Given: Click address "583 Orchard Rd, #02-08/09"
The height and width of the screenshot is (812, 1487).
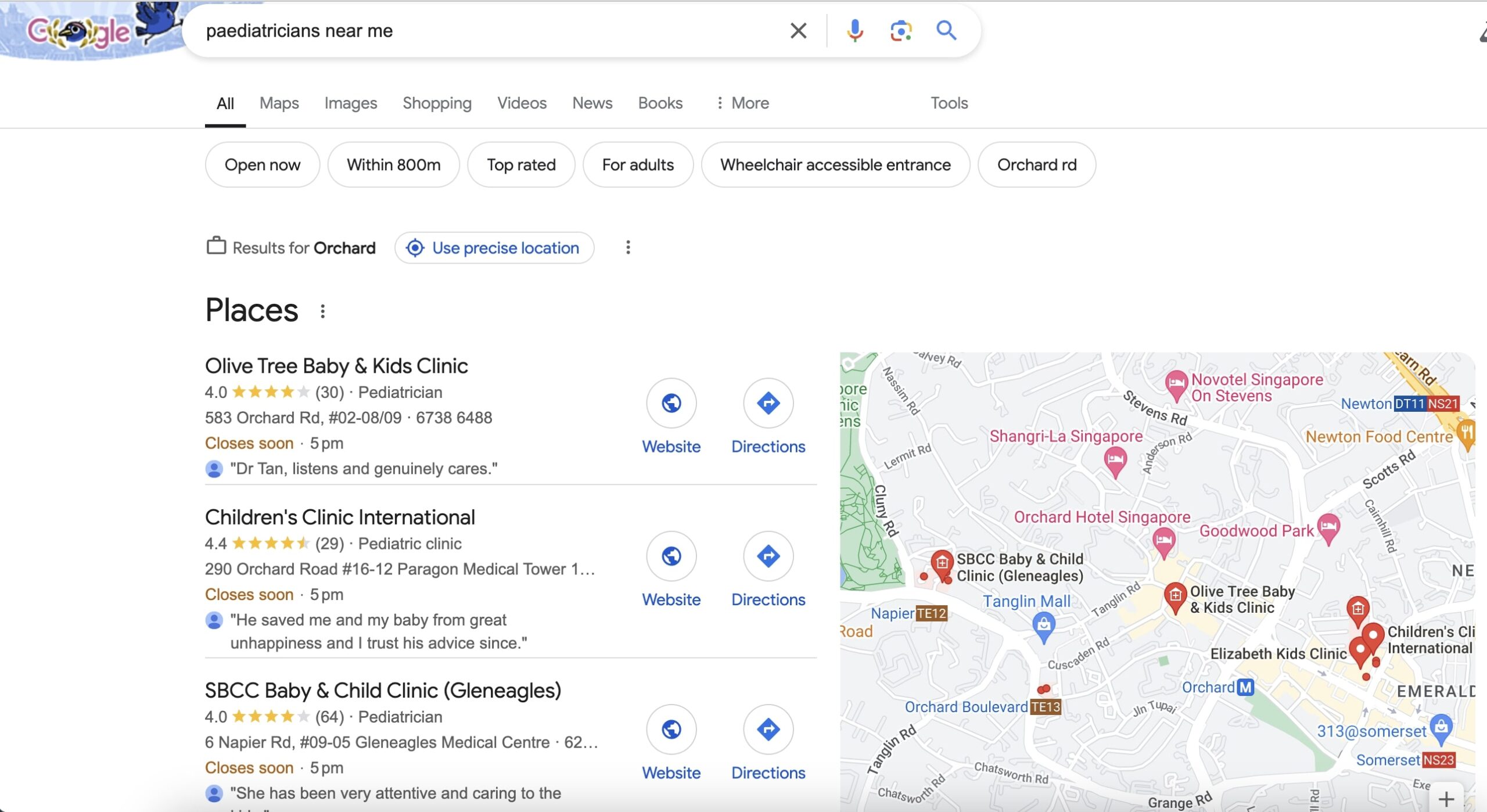Looking at the screenshot, I should [303, 418].
